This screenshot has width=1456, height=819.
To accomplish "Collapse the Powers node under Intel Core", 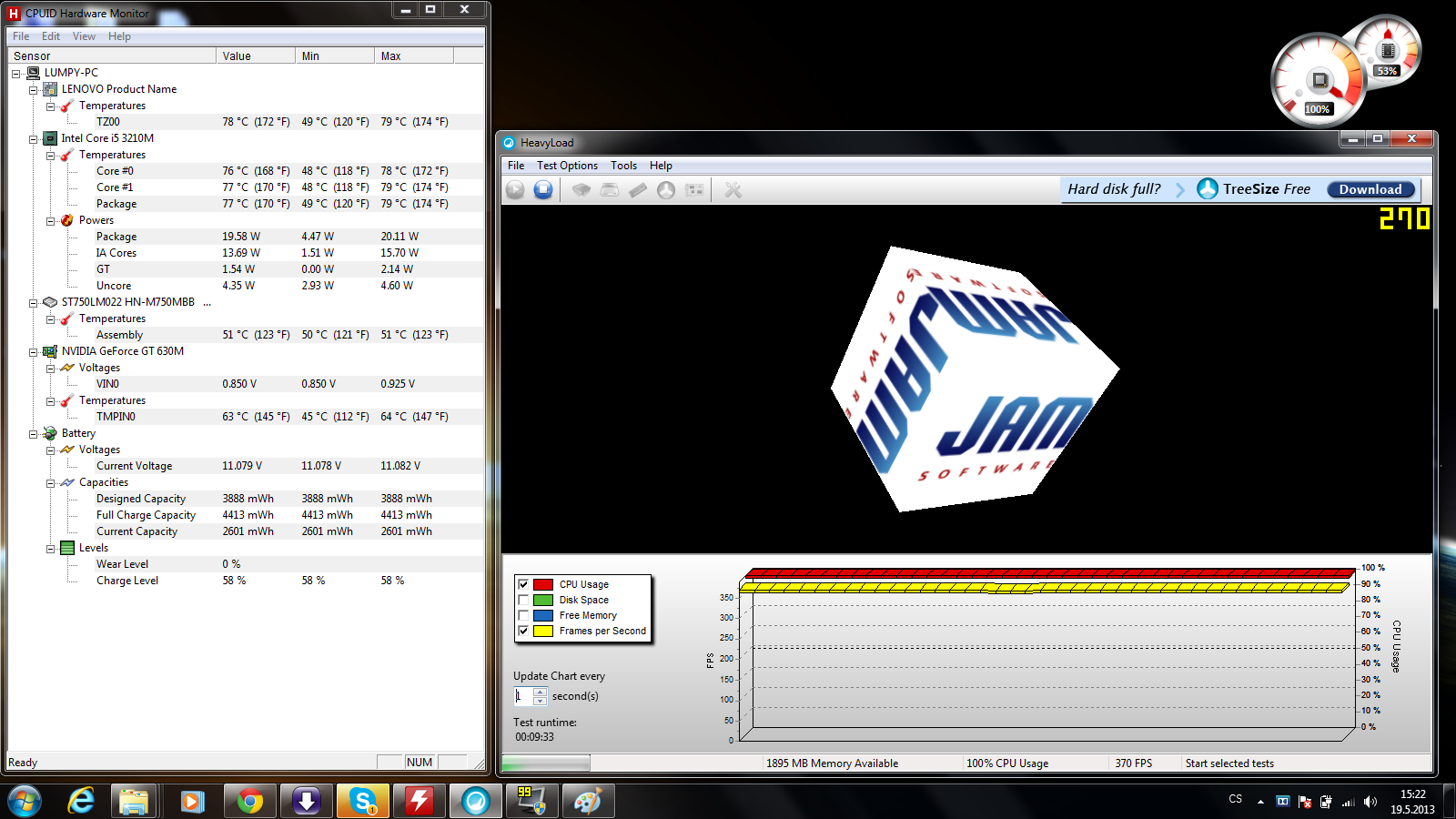I will [x=51, y=221].
